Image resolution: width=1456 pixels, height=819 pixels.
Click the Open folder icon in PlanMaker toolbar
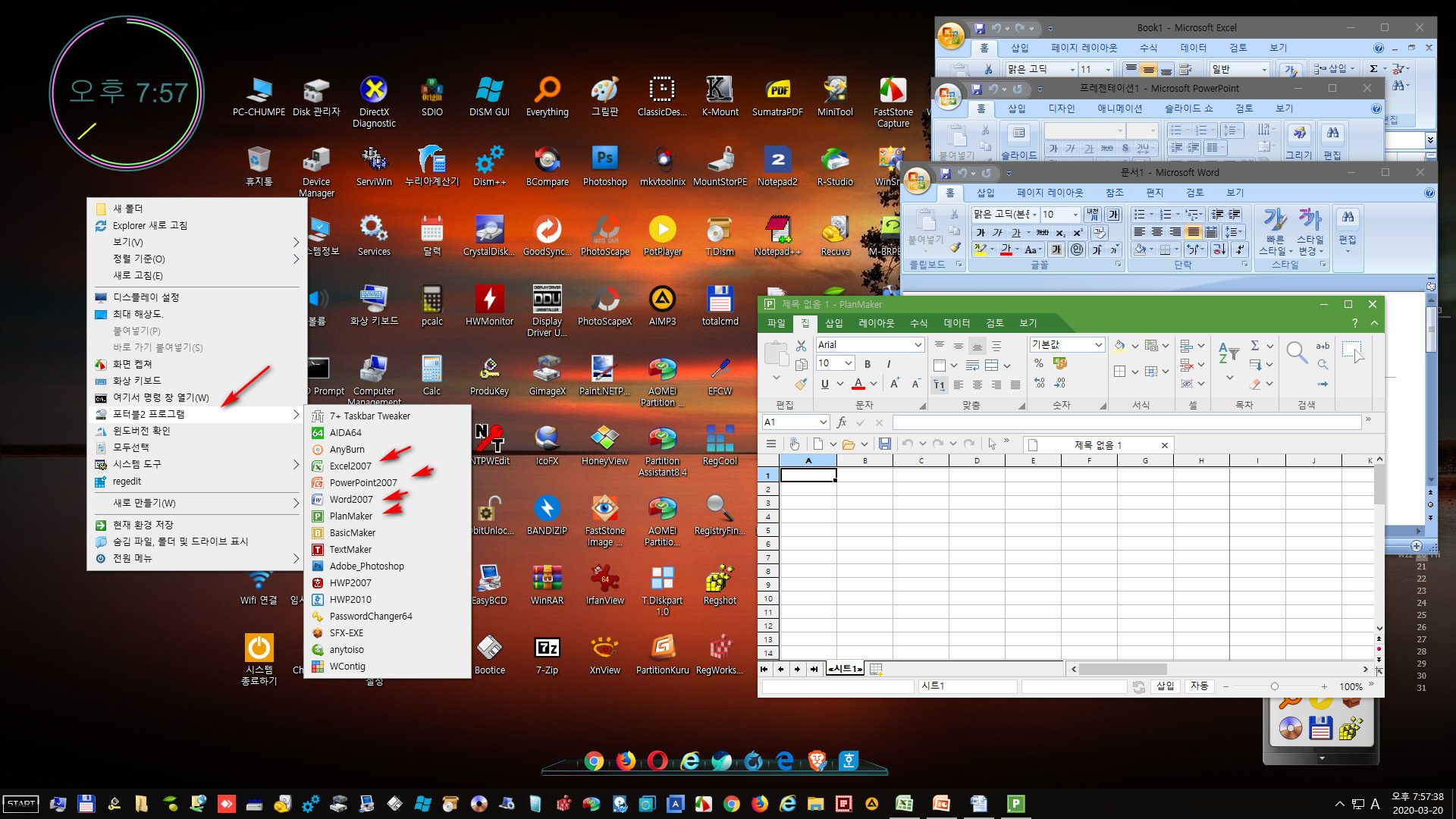point(849,444)
